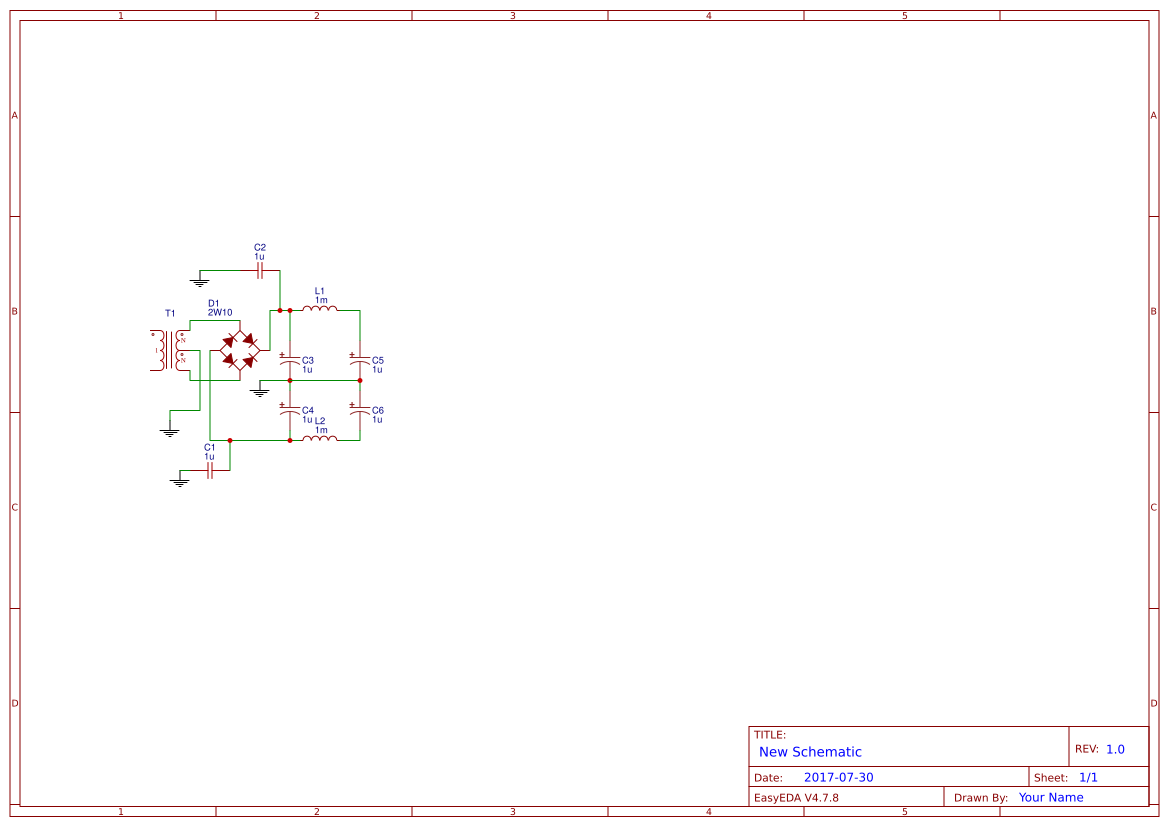Select the inductor L2 symbol

321,439
